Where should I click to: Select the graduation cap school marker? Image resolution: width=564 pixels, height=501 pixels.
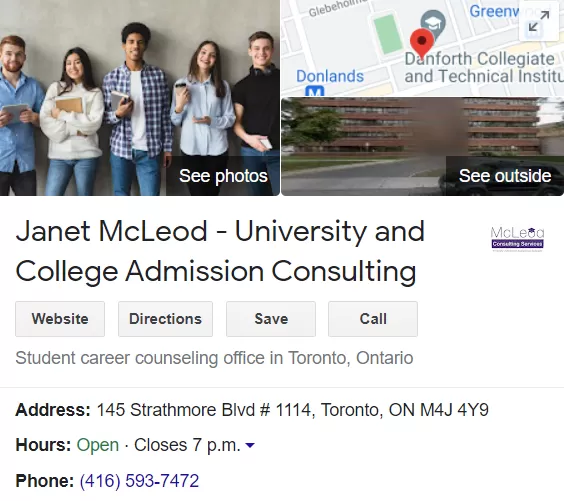pyautogui.click(x=433, y=23)
